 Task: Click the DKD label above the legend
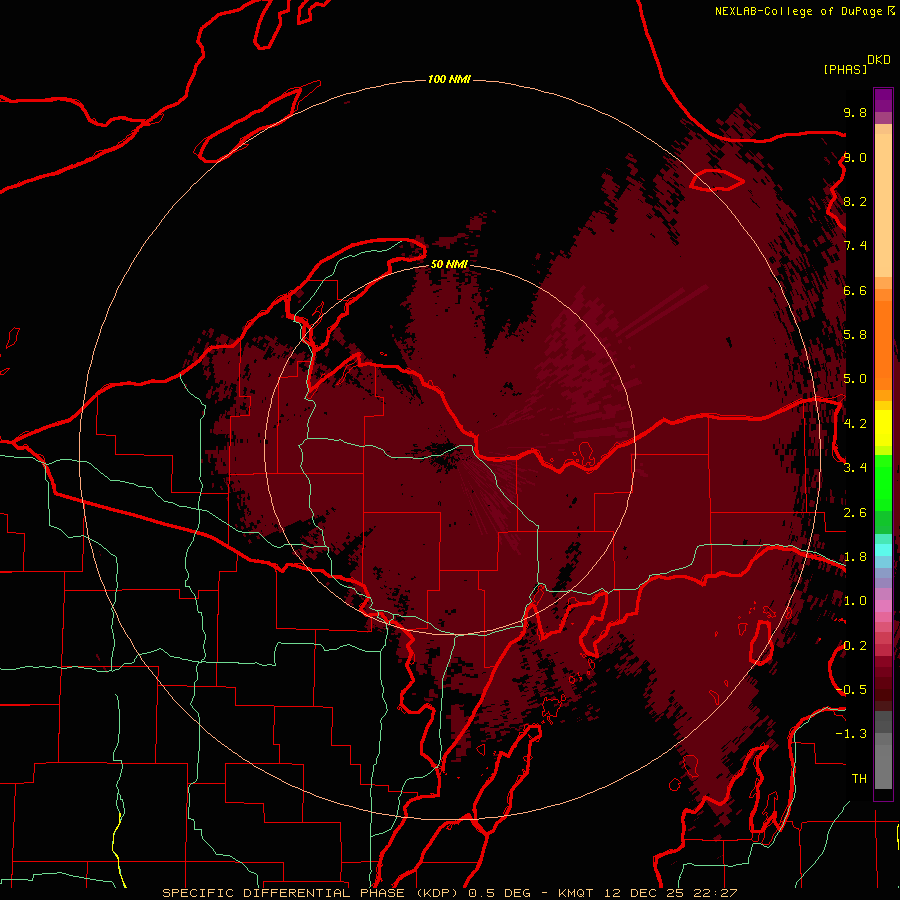pos(878,60)
